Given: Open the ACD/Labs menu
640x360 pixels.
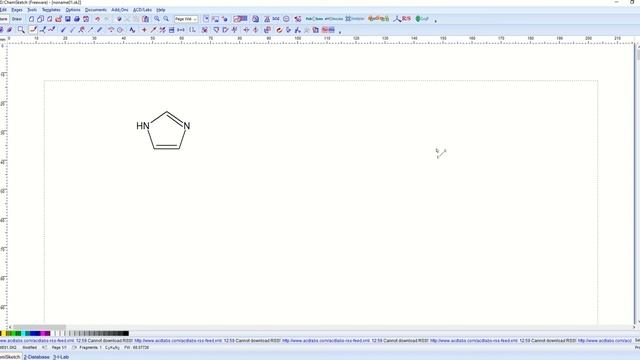Looking at the screenshot, I should (x=142, y=9).
